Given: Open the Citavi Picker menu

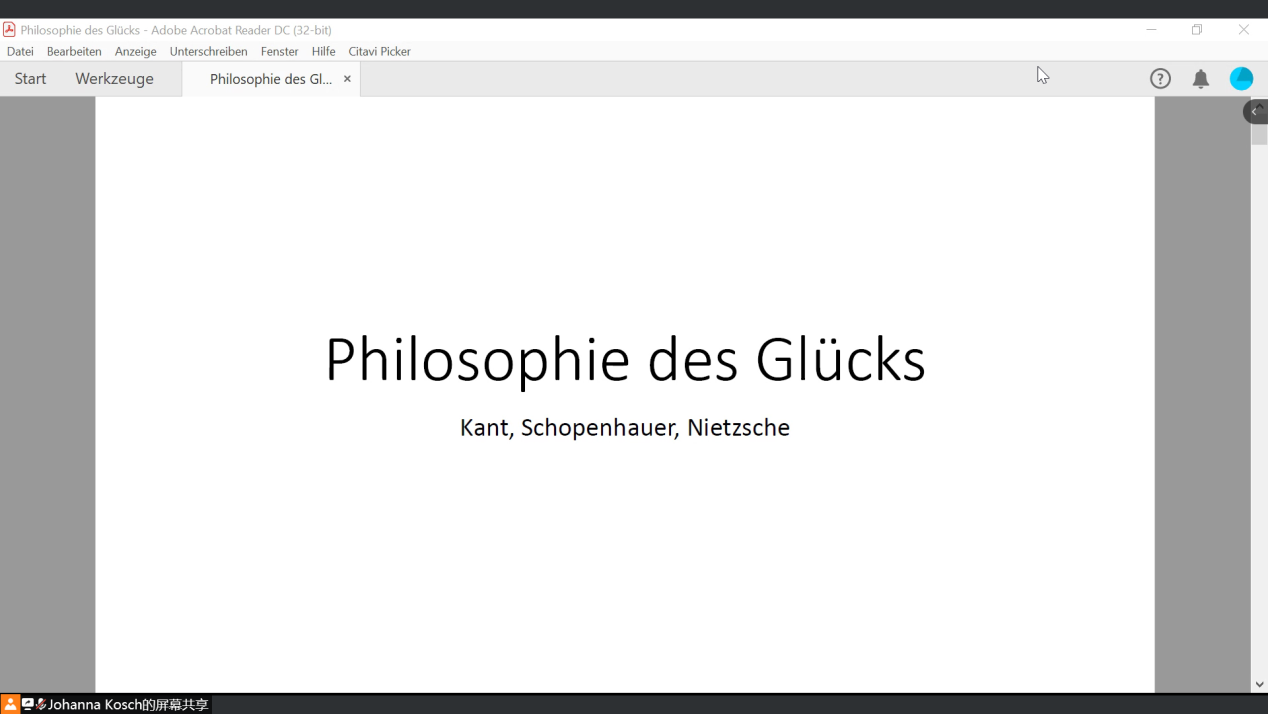Looking at the screenshot, I should point(379,51).
